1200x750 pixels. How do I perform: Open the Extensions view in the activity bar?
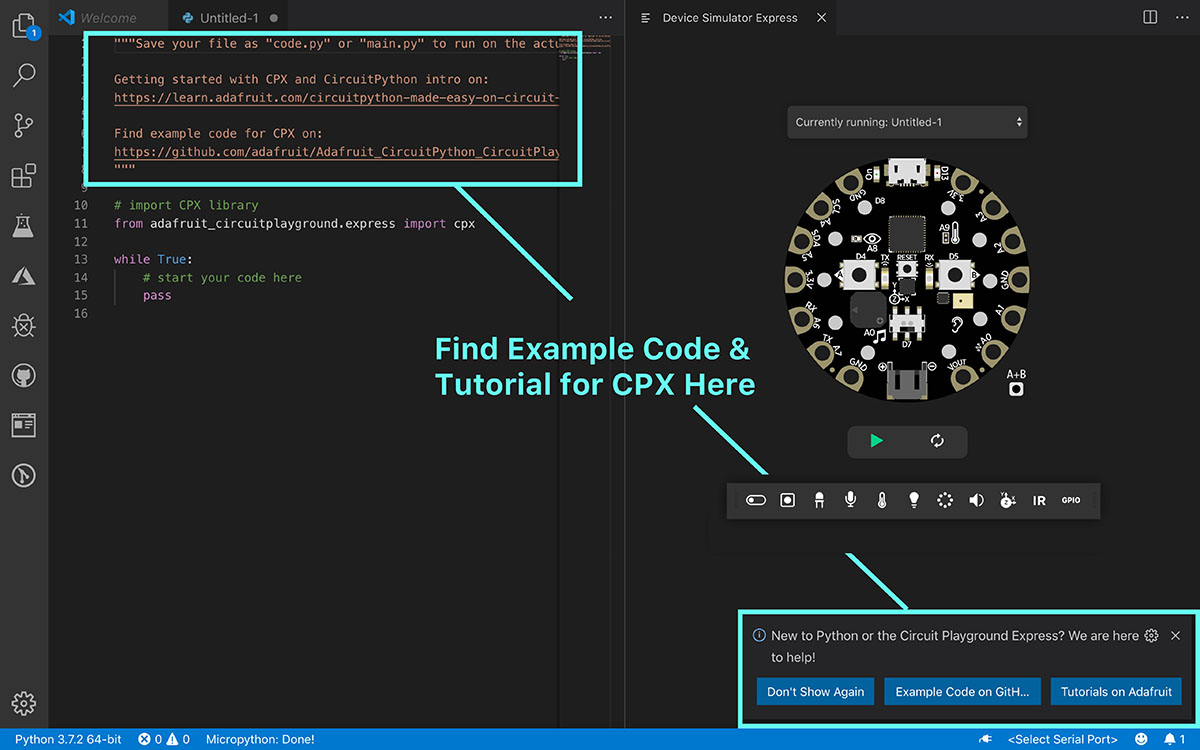[x=24, y=175]
